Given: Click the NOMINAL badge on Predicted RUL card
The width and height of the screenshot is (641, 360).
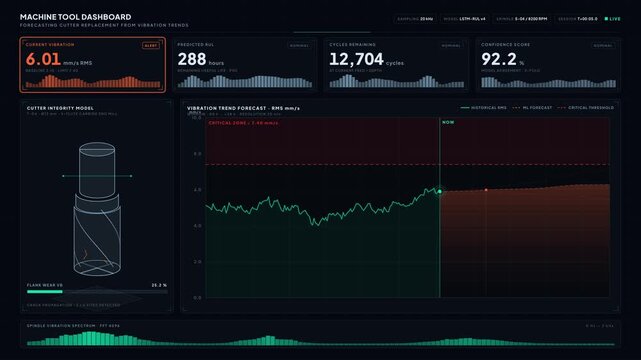Looking at the screenshot, I should point(299,45).
